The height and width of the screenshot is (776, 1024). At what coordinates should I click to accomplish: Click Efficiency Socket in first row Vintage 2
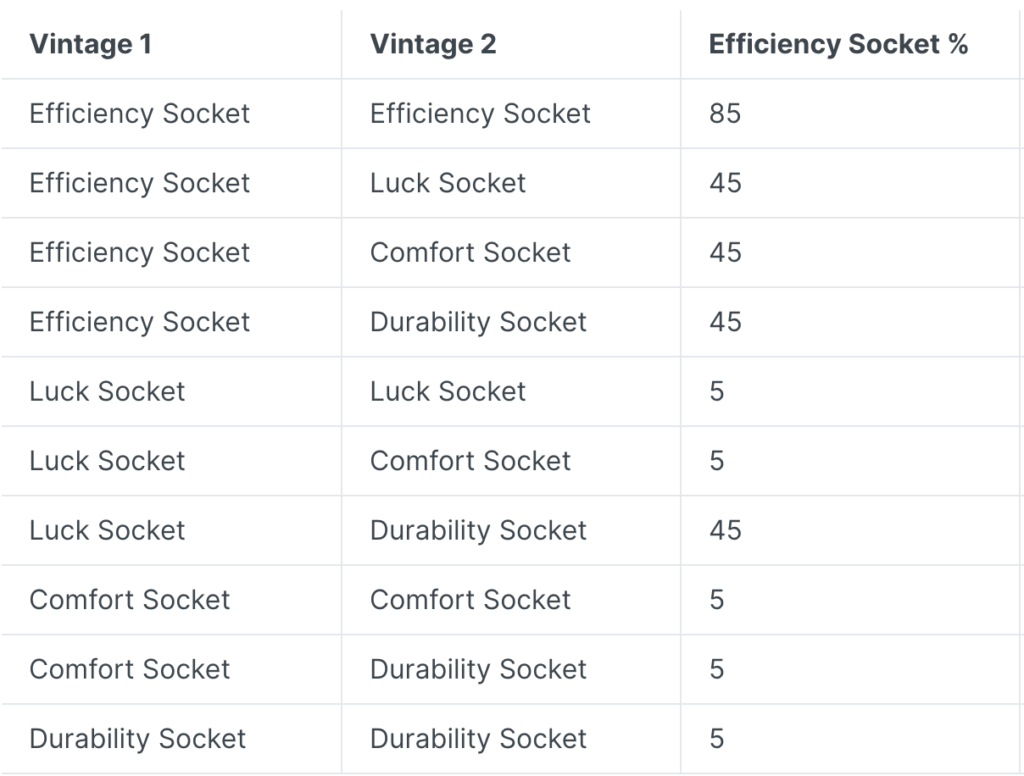click(480, 114)
